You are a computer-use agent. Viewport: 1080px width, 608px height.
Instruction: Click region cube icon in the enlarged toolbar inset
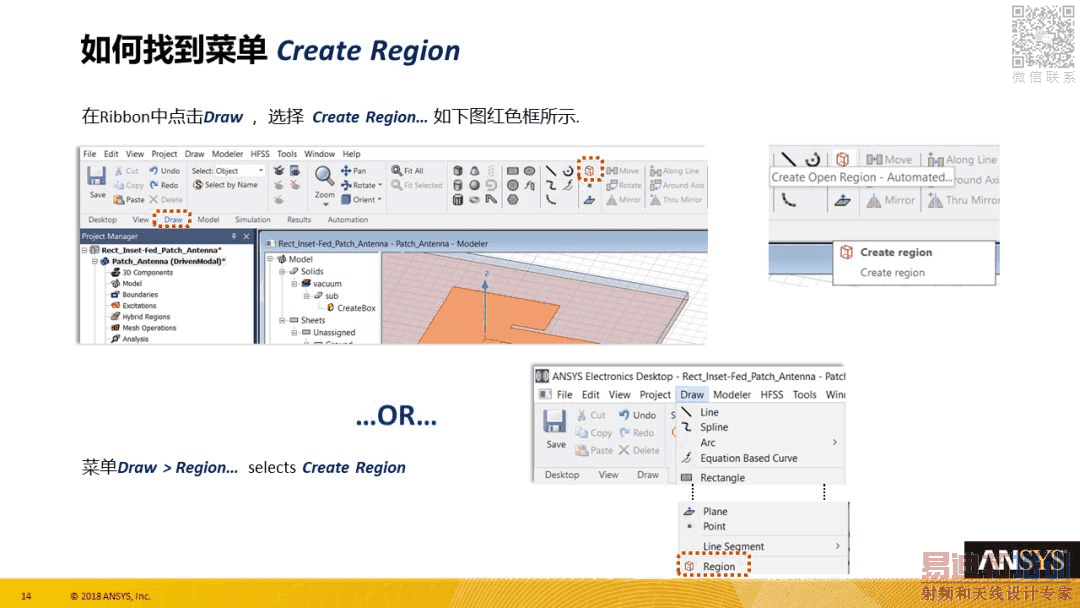pyautogui.click(x=842, y=160)
